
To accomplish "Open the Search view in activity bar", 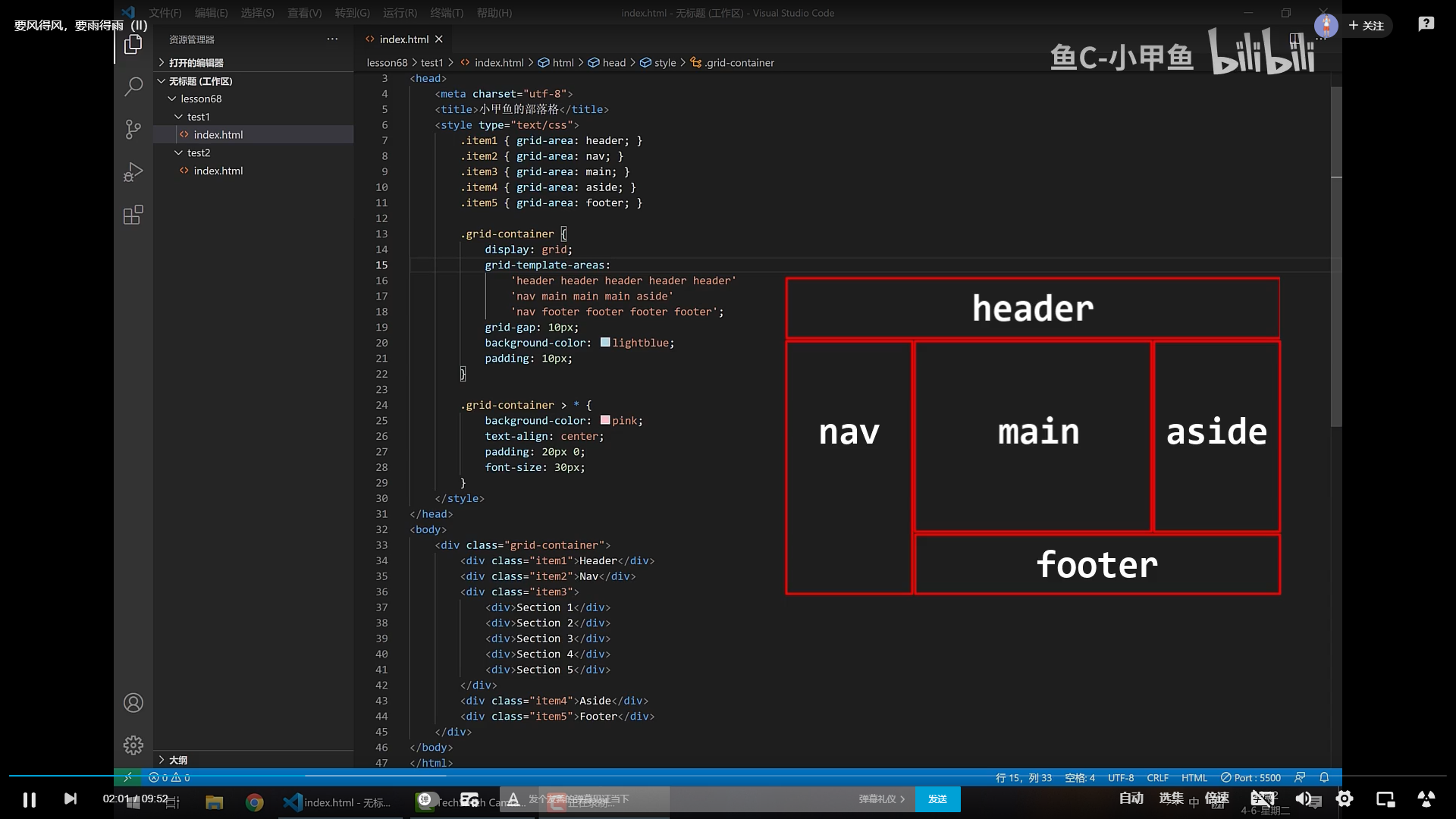I will coord(133,86).
